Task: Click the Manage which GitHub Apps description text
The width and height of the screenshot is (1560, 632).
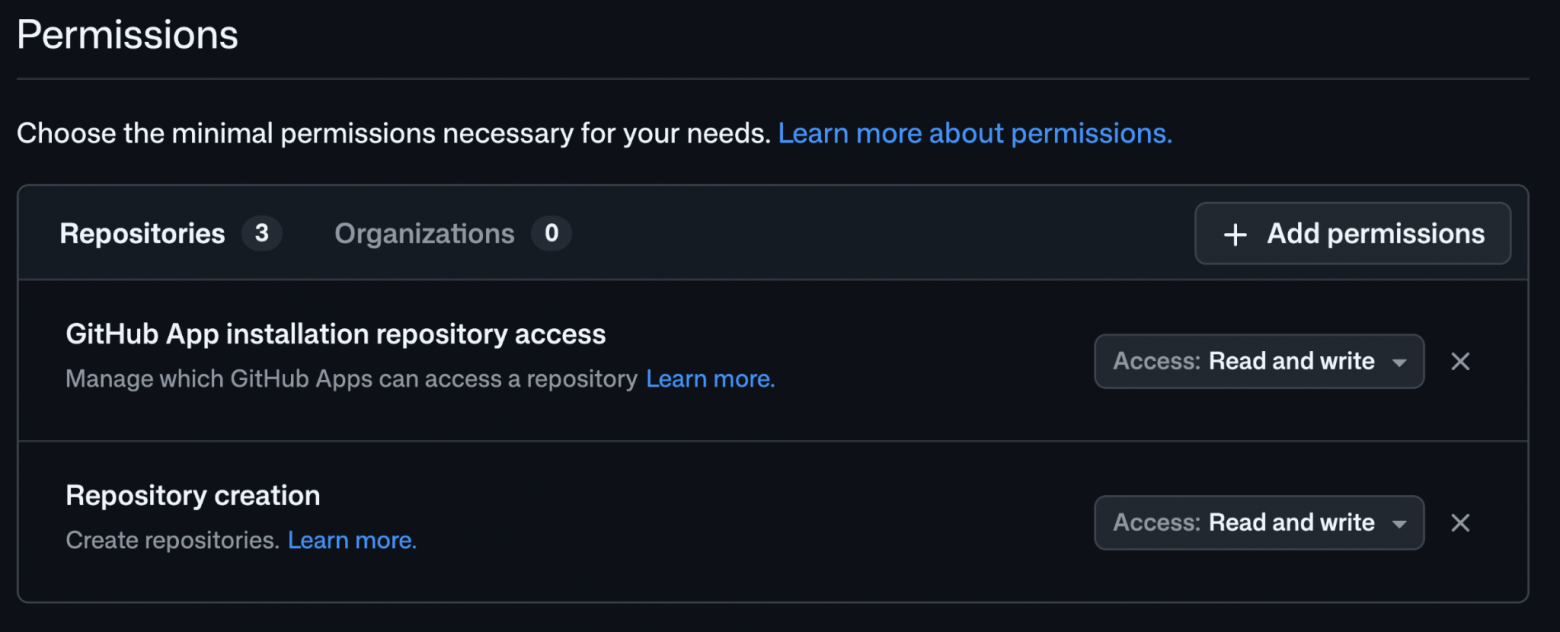Action: pos(352,379)
